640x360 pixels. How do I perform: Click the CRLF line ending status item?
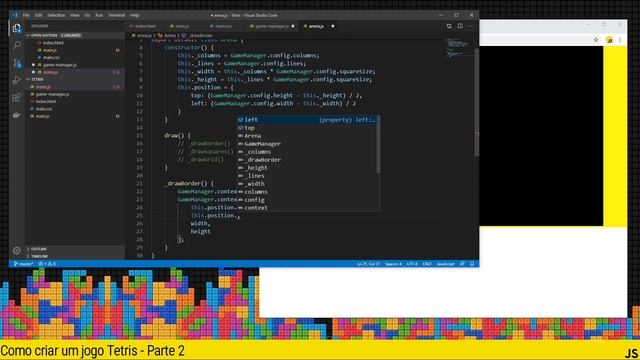427,264
